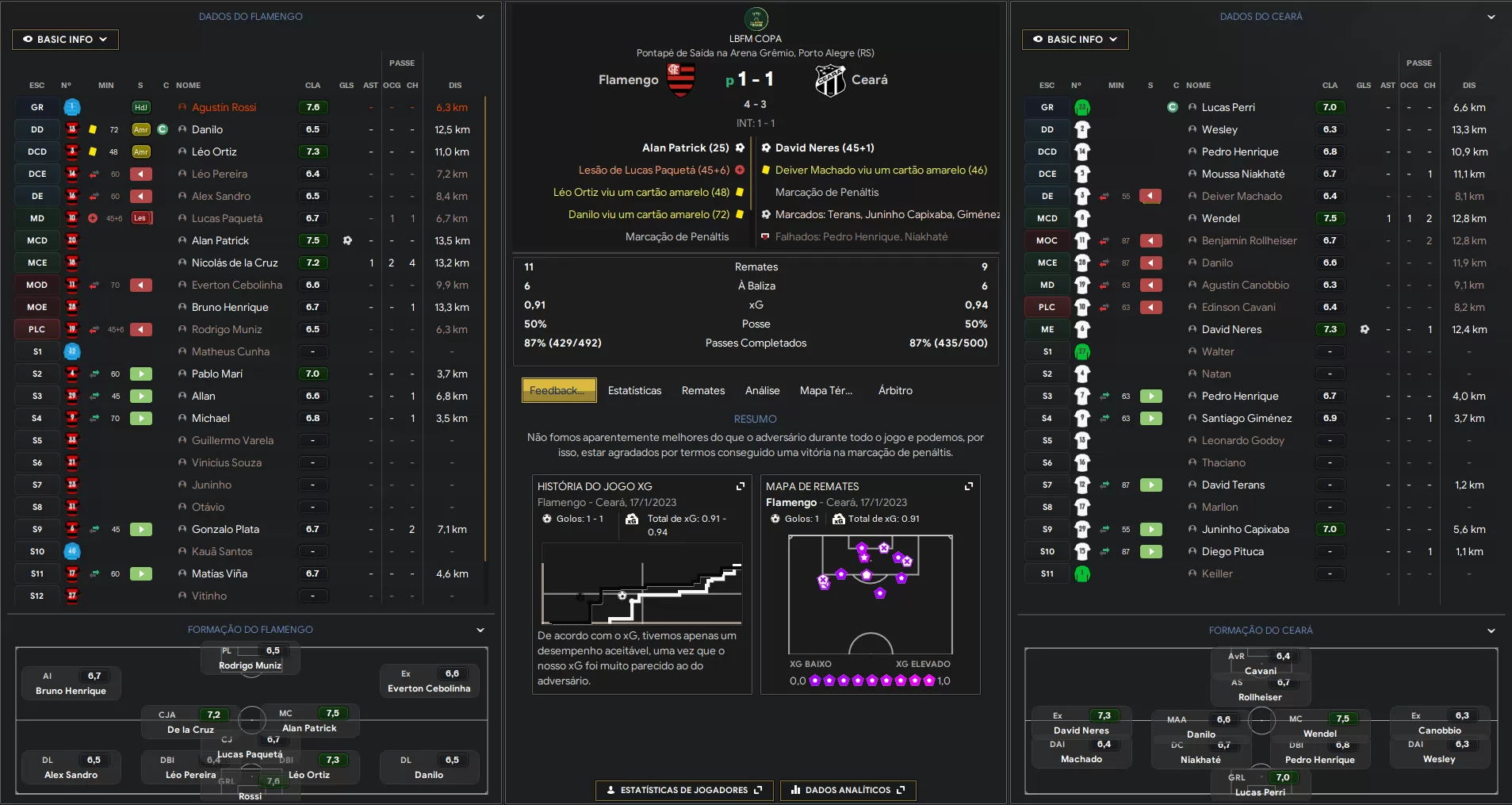Open Dados Analíticos button
Screen dimensions: 1512x805
pyautogui.click(x=848, y=790)
